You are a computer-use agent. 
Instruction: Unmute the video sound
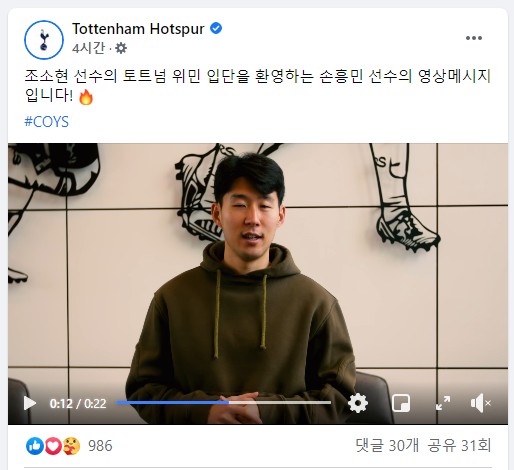[x=480, y=403]
